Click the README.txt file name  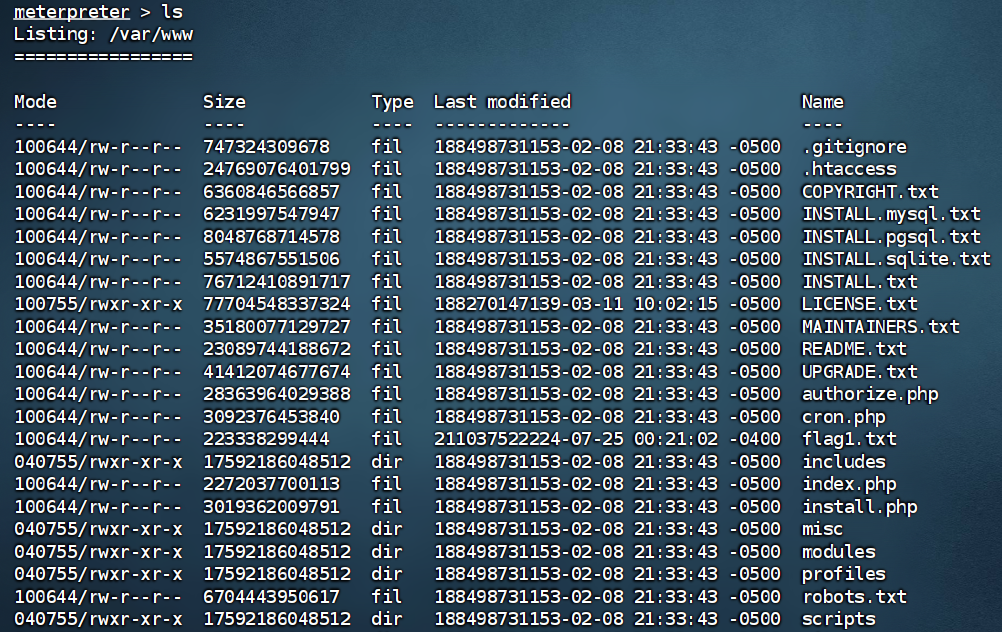(x=854, y=349)
